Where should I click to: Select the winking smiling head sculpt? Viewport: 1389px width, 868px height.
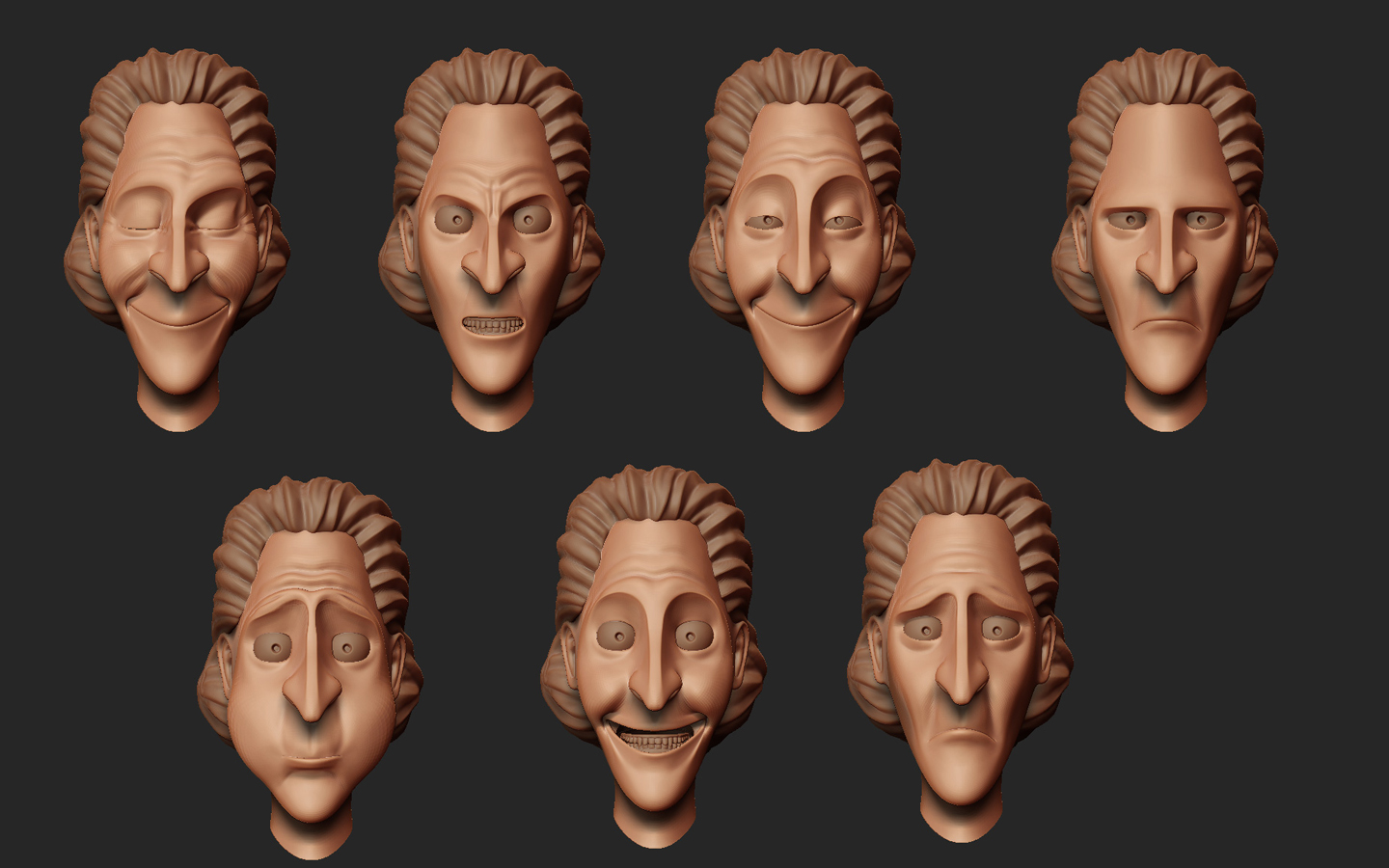coord(177,238)
